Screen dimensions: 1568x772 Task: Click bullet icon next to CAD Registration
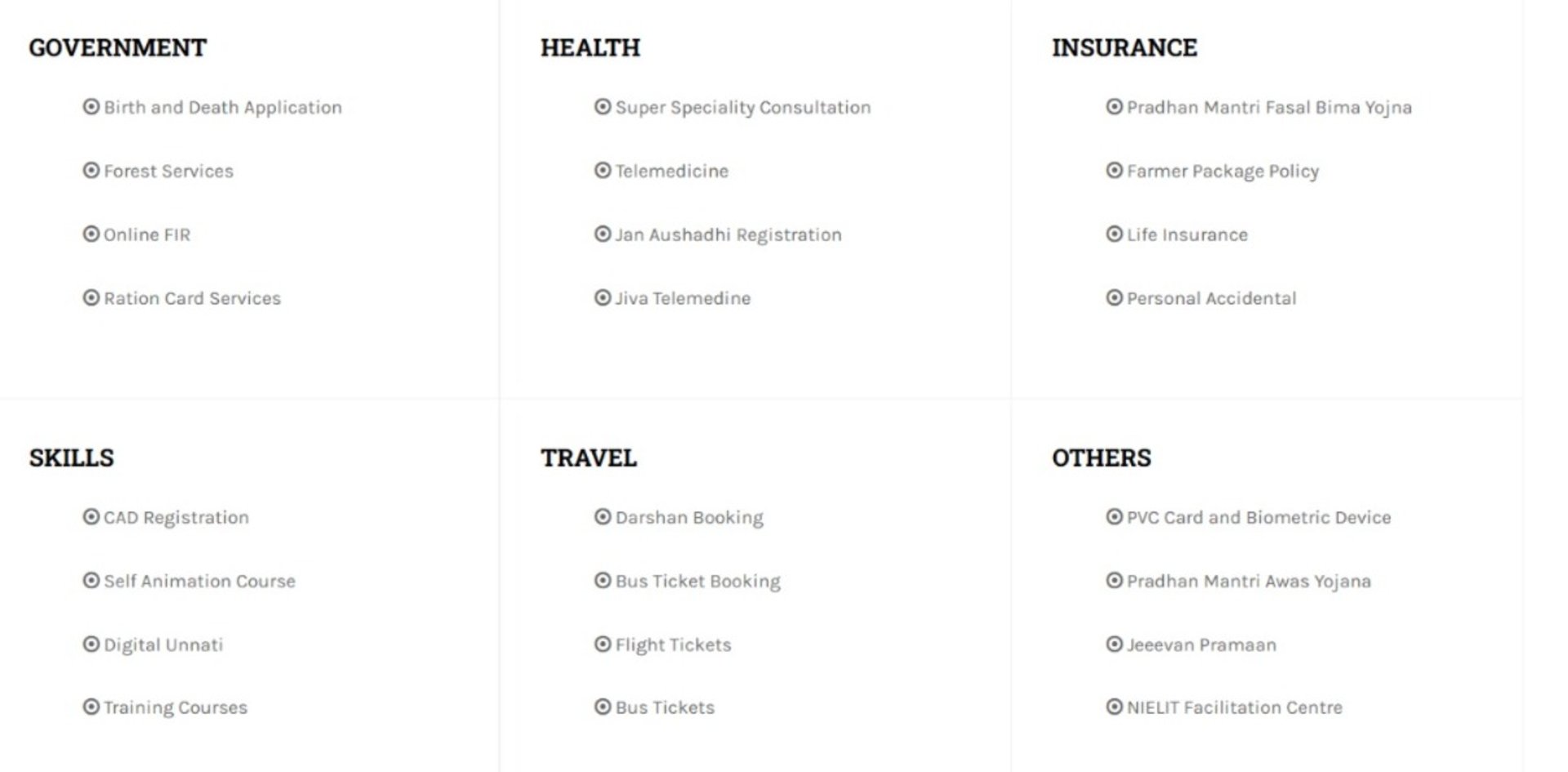click(91, 517)
